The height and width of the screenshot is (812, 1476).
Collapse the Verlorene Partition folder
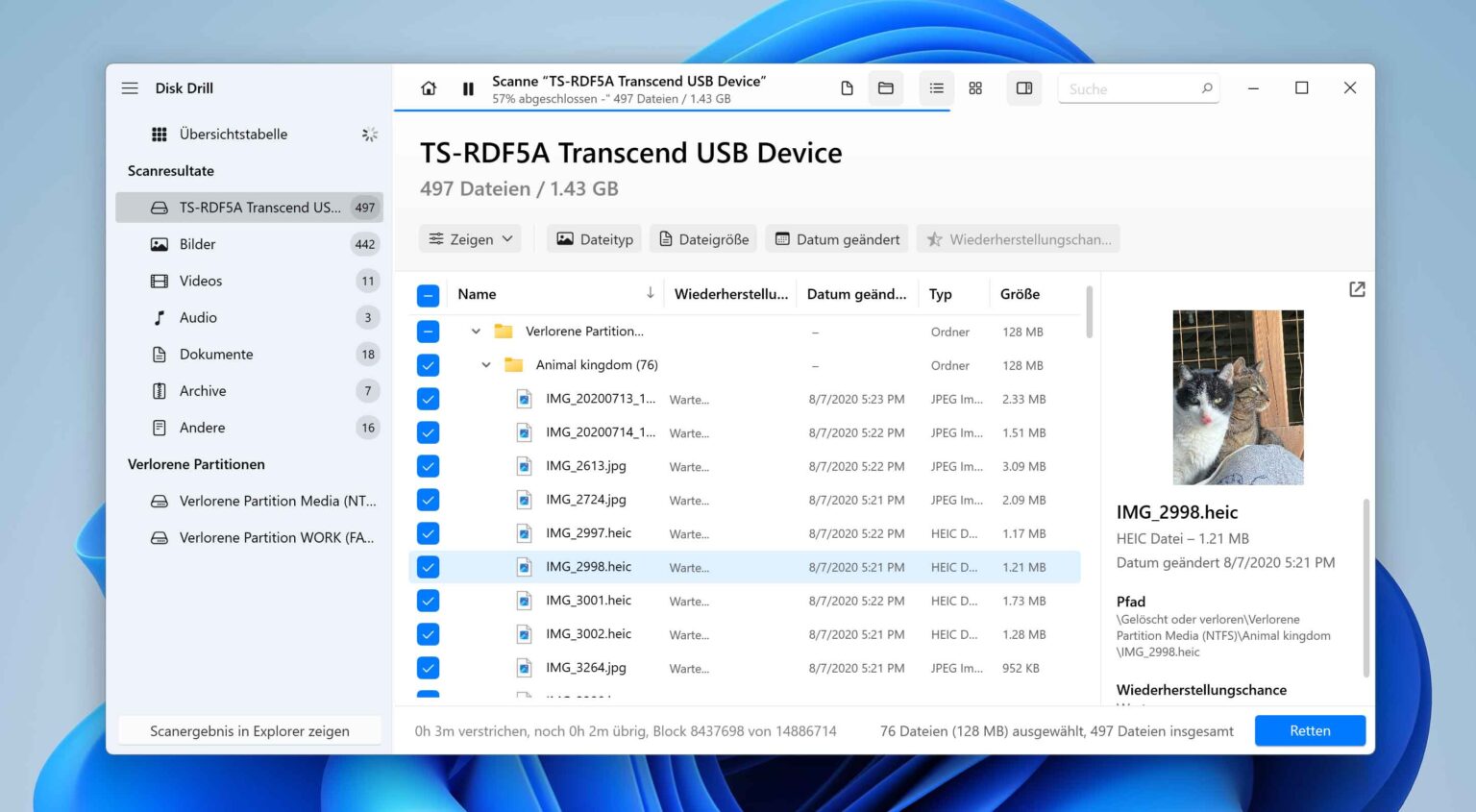[476, 332]
